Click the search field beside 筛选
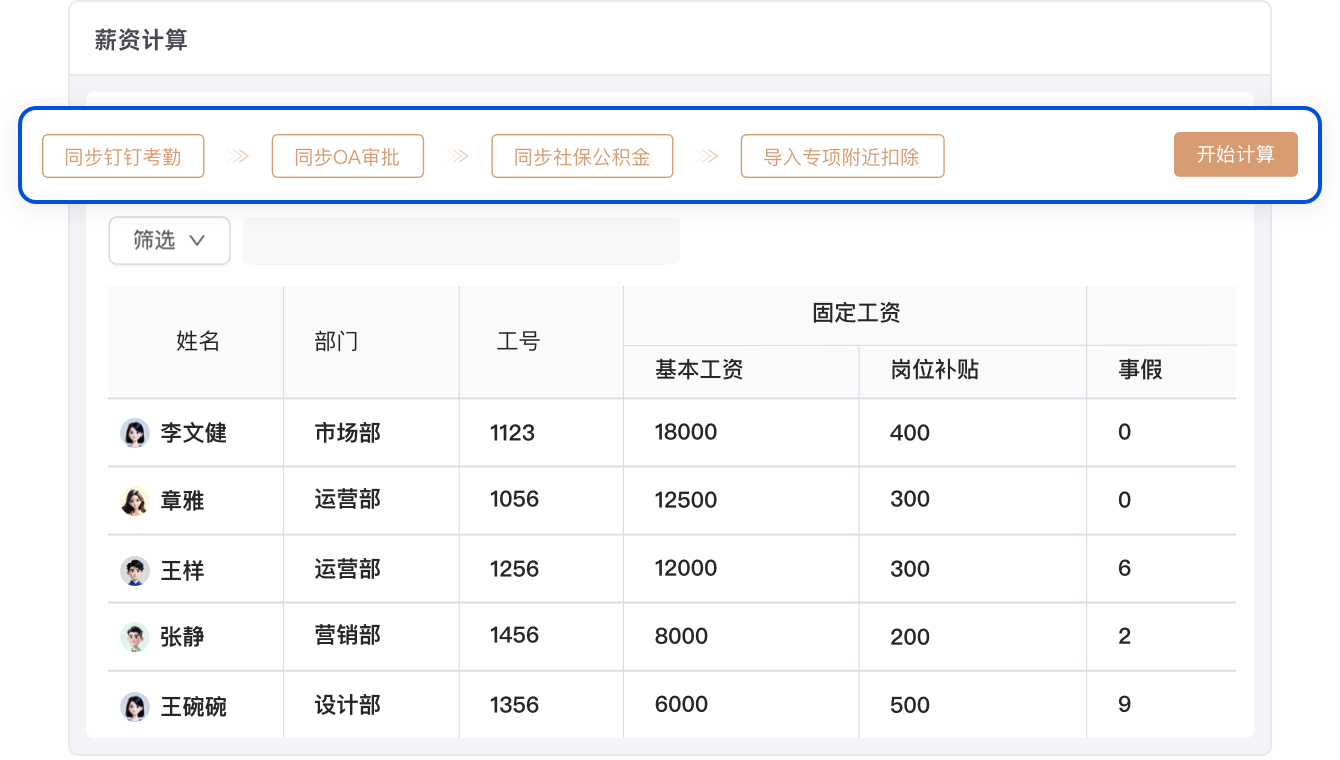 coord(461,241)
